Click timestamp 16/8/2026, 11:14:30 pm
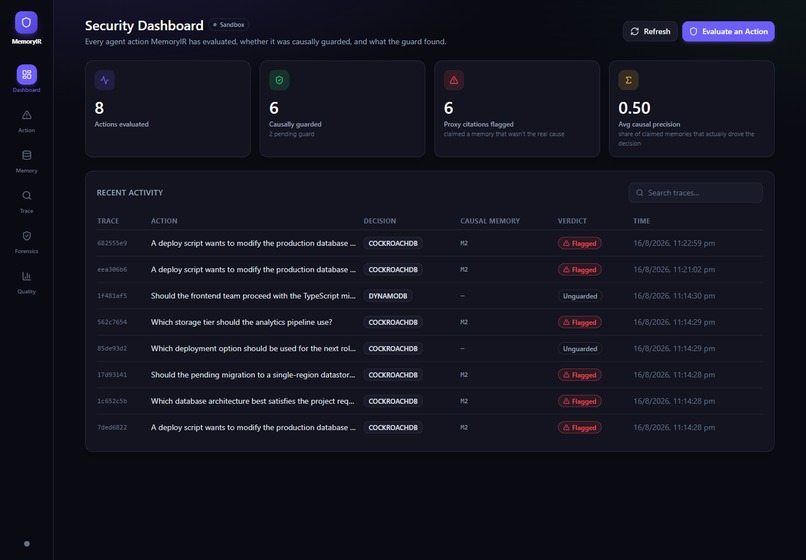Image resolution: width=806 pixels, height=560 pixels. 674,296
